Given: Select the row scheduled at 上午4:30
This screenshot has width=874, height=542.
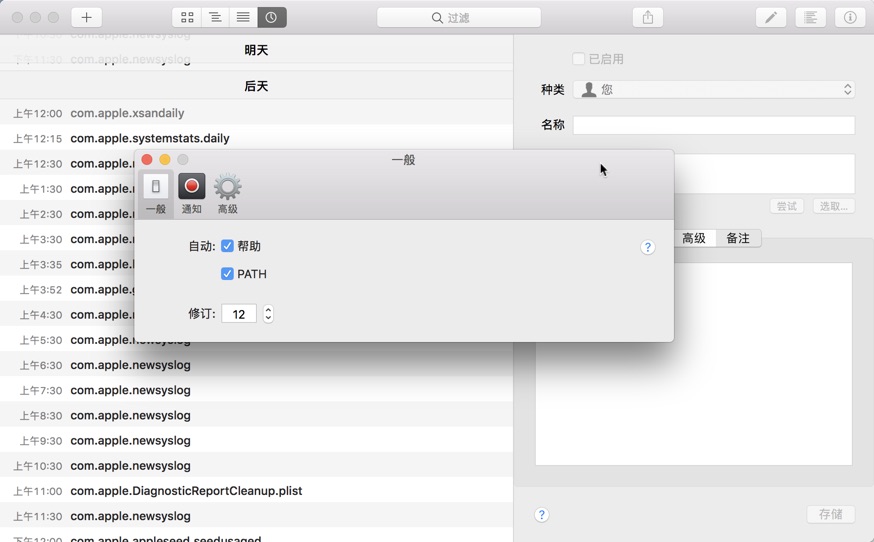Looking at the screenshot, I should [67, 315].
